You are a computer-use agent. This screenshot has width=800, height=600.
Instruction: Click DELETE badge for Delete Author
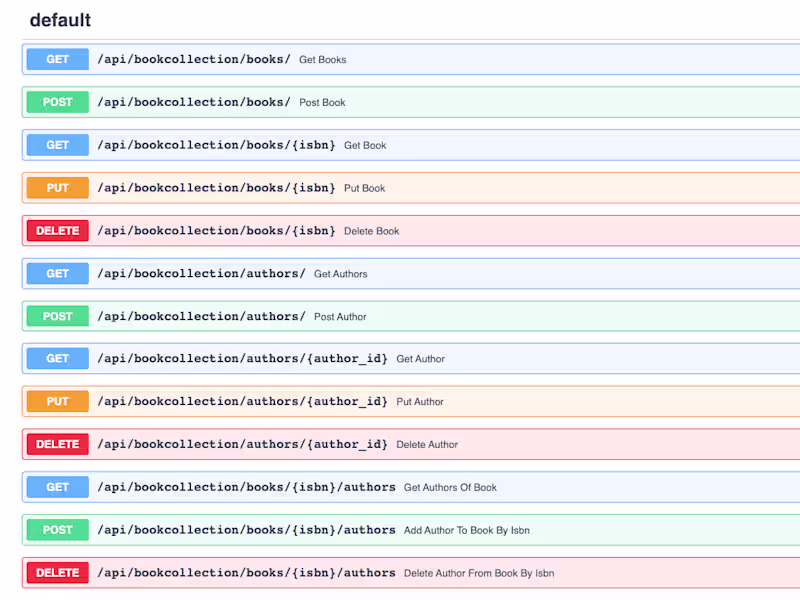click(58, 444)
